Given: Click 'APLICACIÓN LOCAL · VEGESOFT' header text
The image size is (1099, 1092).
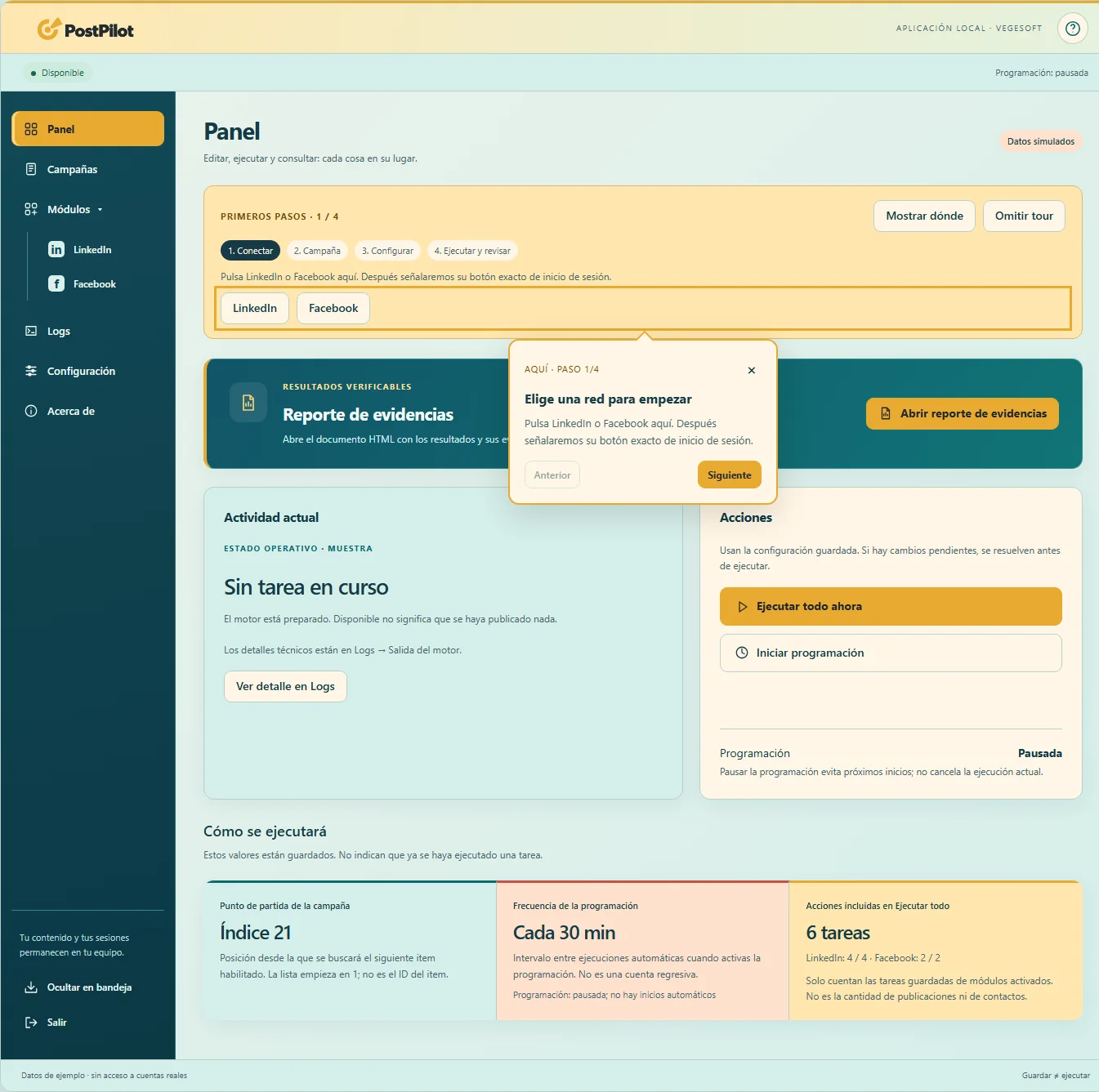Looking at the screenshot, I should (969, 29).
